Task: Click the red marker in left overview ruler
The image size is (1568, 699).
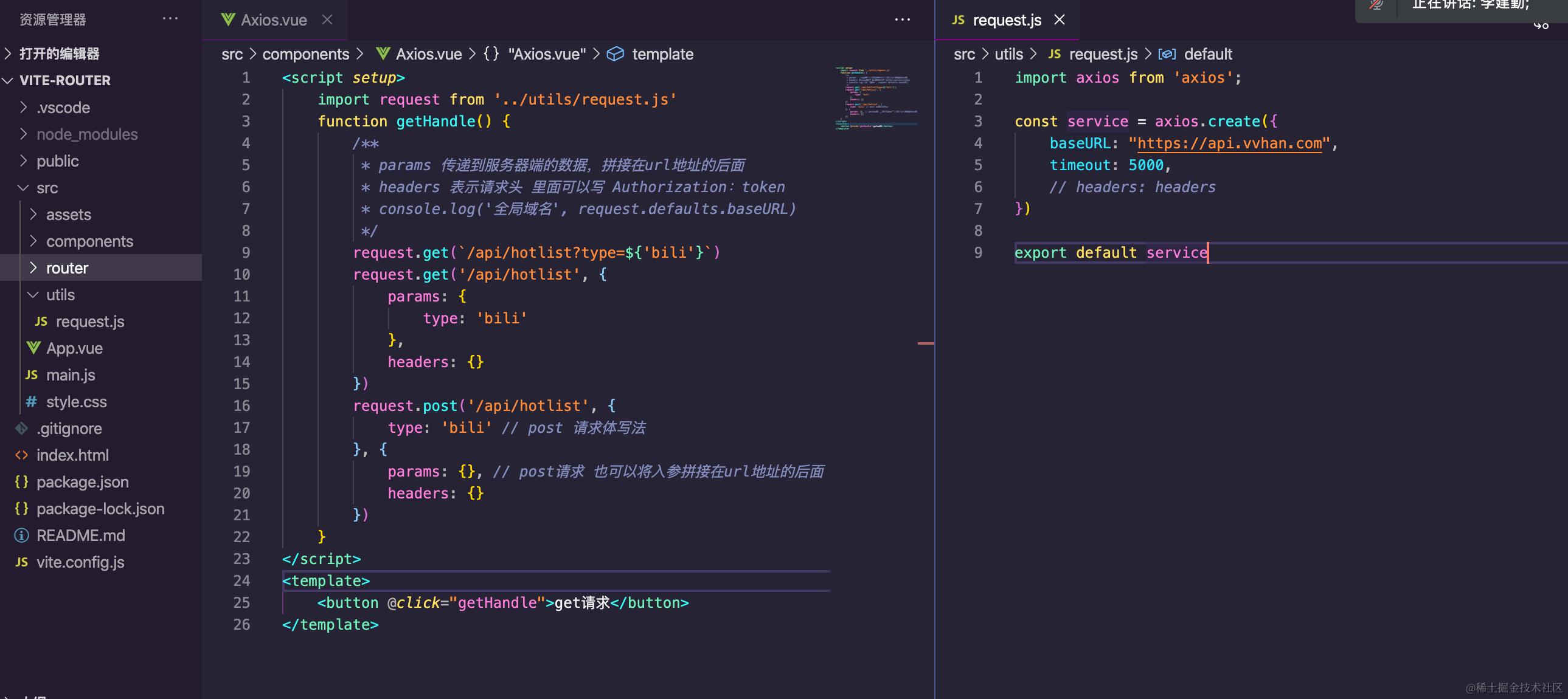Action: [x=925, y=343]
